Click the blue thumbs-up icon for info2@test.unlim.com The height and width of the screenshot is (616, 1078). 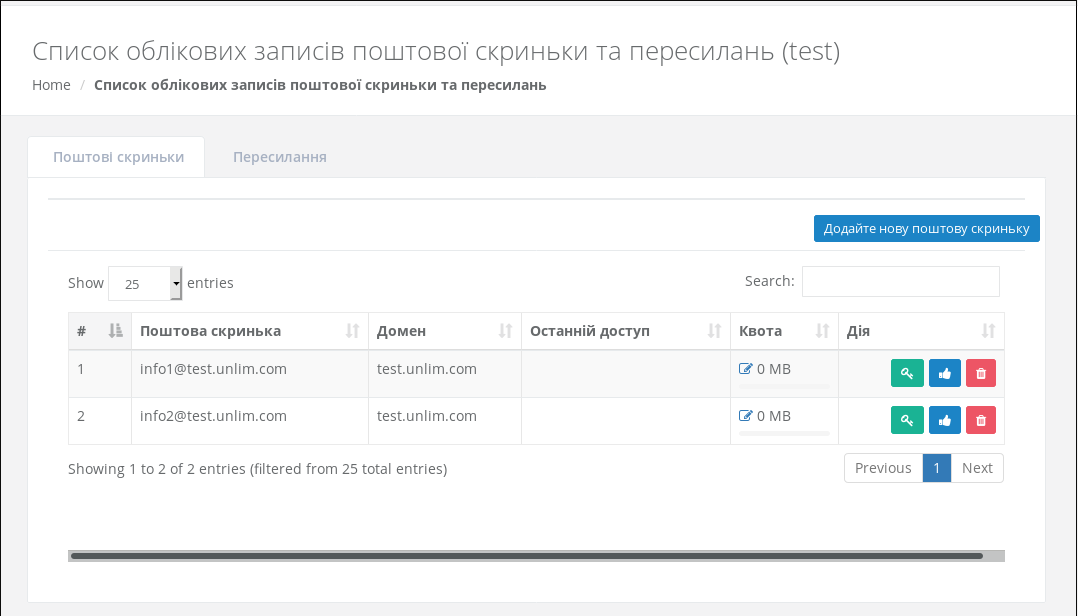(945, 421)
